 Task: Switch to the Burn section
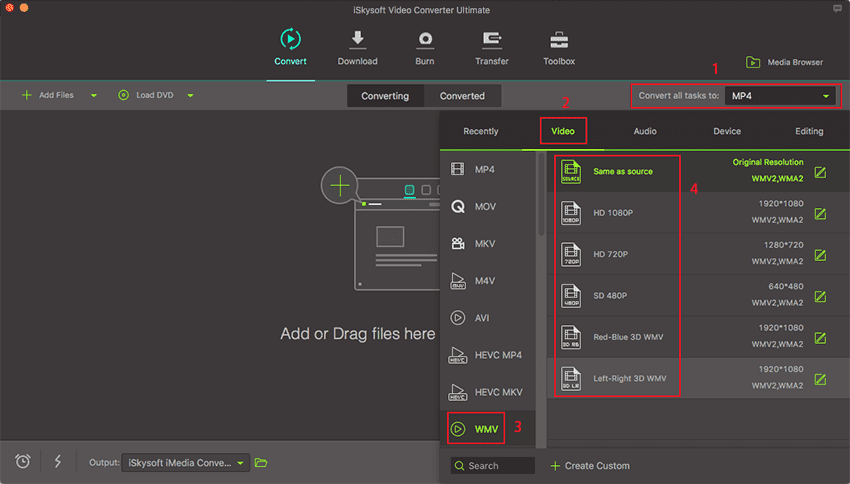click(x=425, y=40)
